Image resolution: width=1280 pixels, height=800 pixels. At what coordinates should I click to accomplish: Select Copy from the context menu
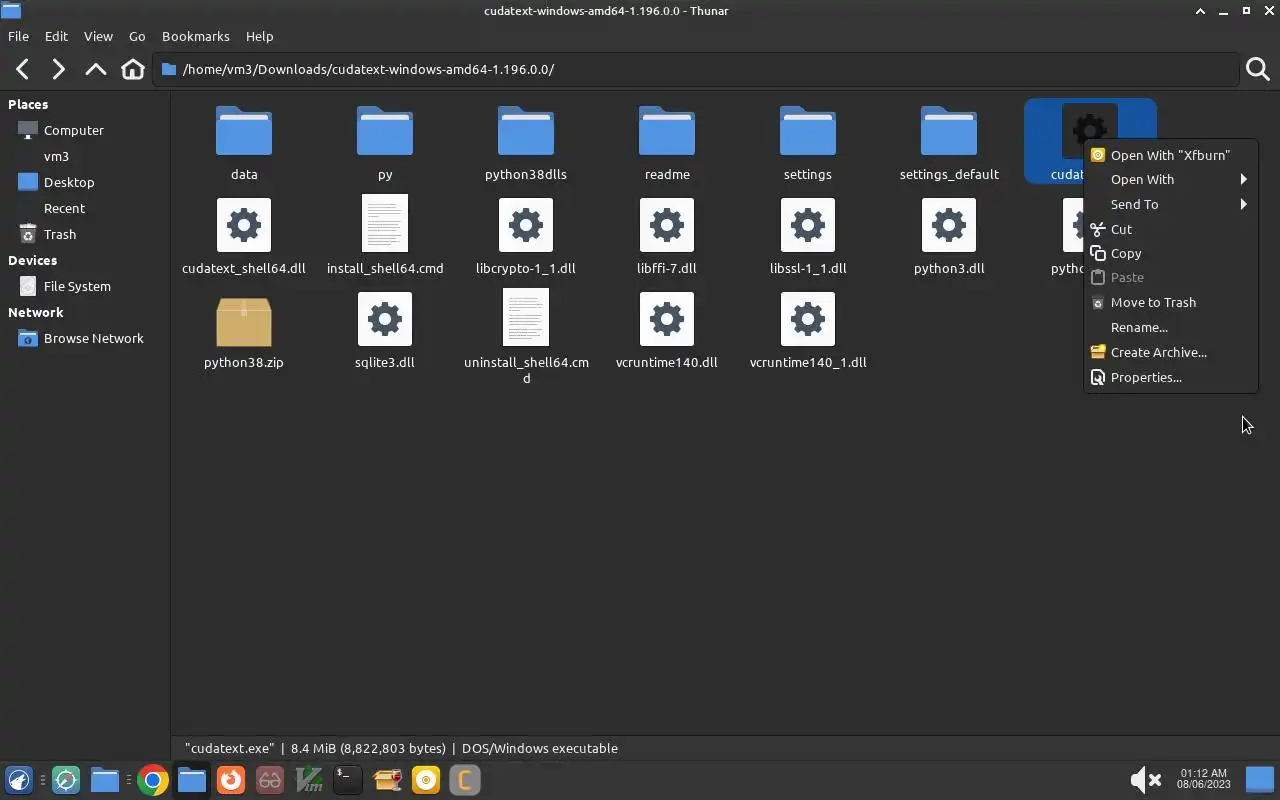tap(1170, 254)
